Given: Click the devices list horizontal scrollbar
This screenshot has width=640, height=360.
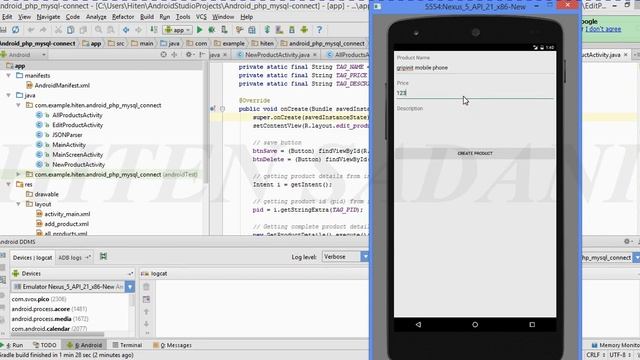Looking at the screenshot, I should (x=57, y=334).
